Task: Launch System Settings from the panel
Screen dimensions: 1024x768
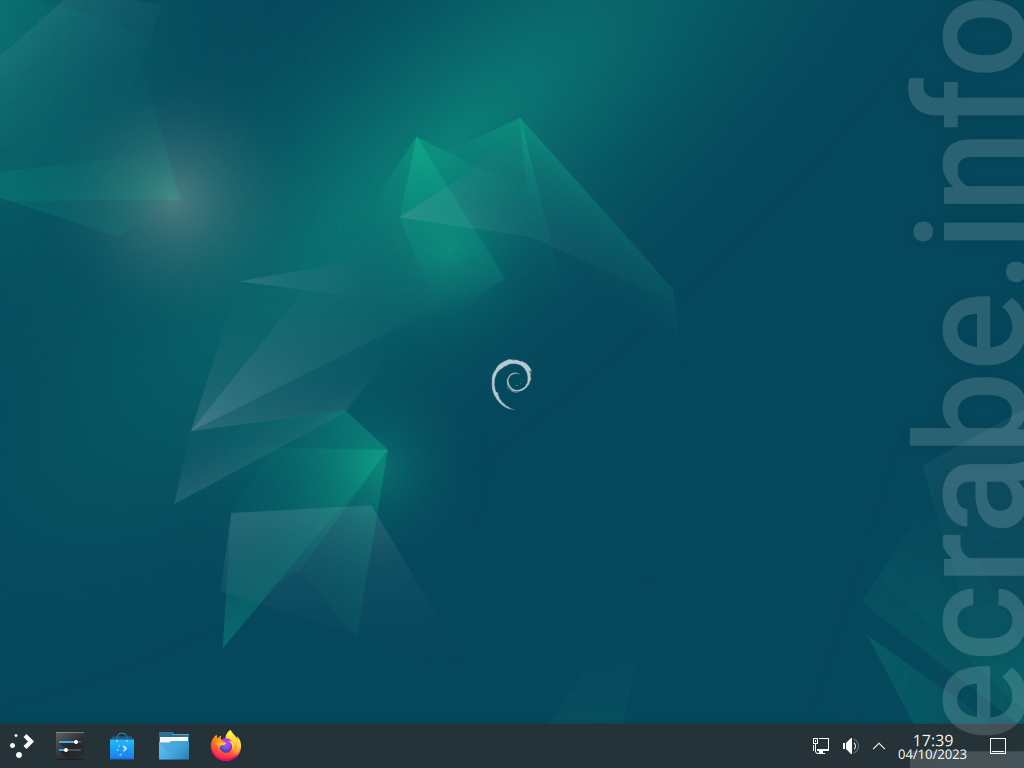Action: point(69,746)
